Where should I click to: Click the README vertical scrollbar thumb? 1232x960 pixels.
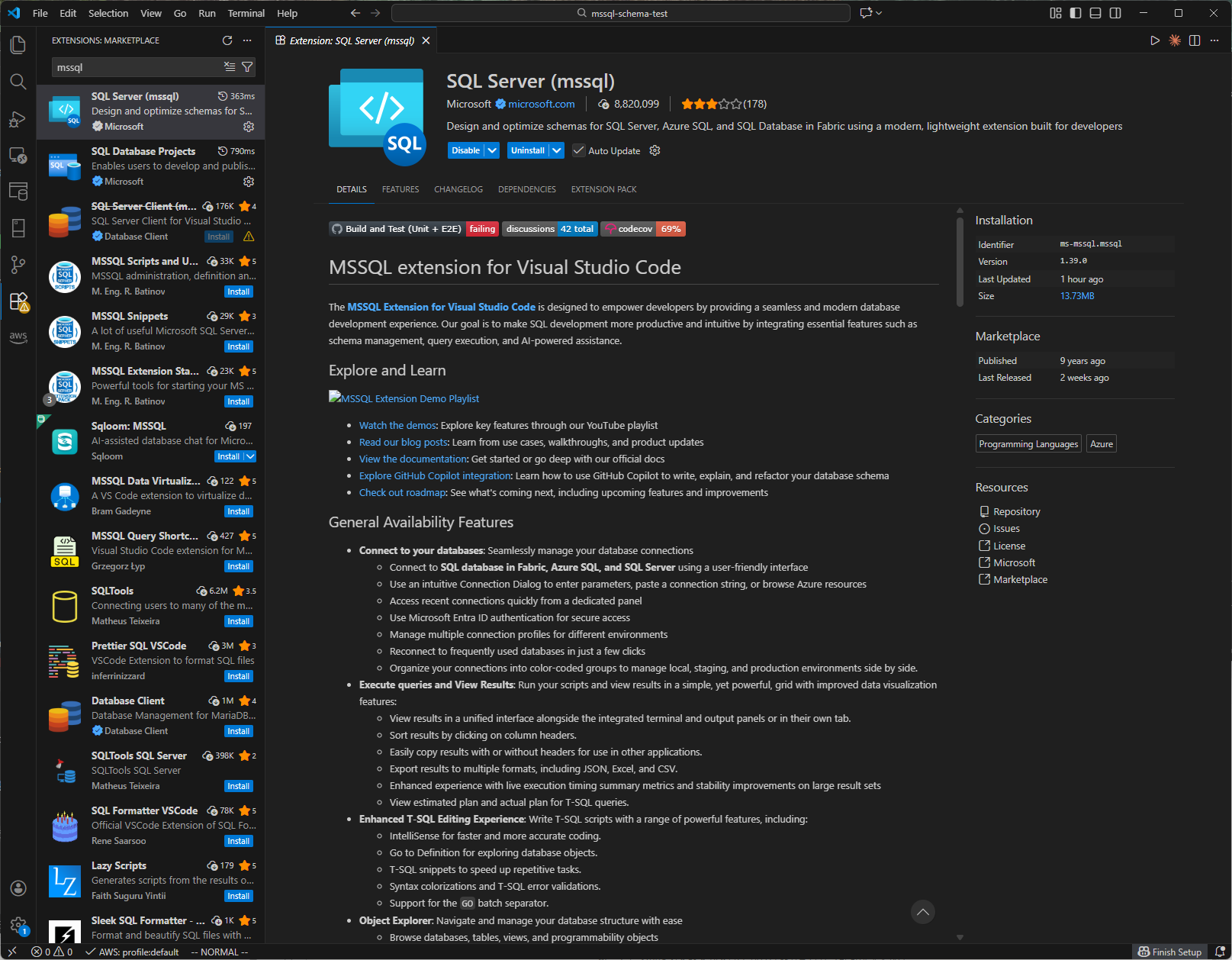tap(960, 261)
